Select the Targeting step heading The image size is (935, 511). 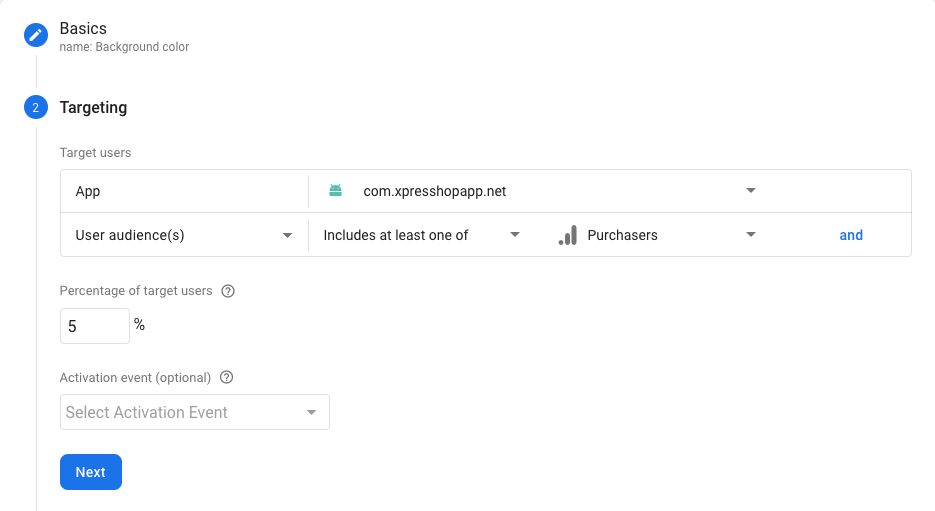click(x=93, y=107)
